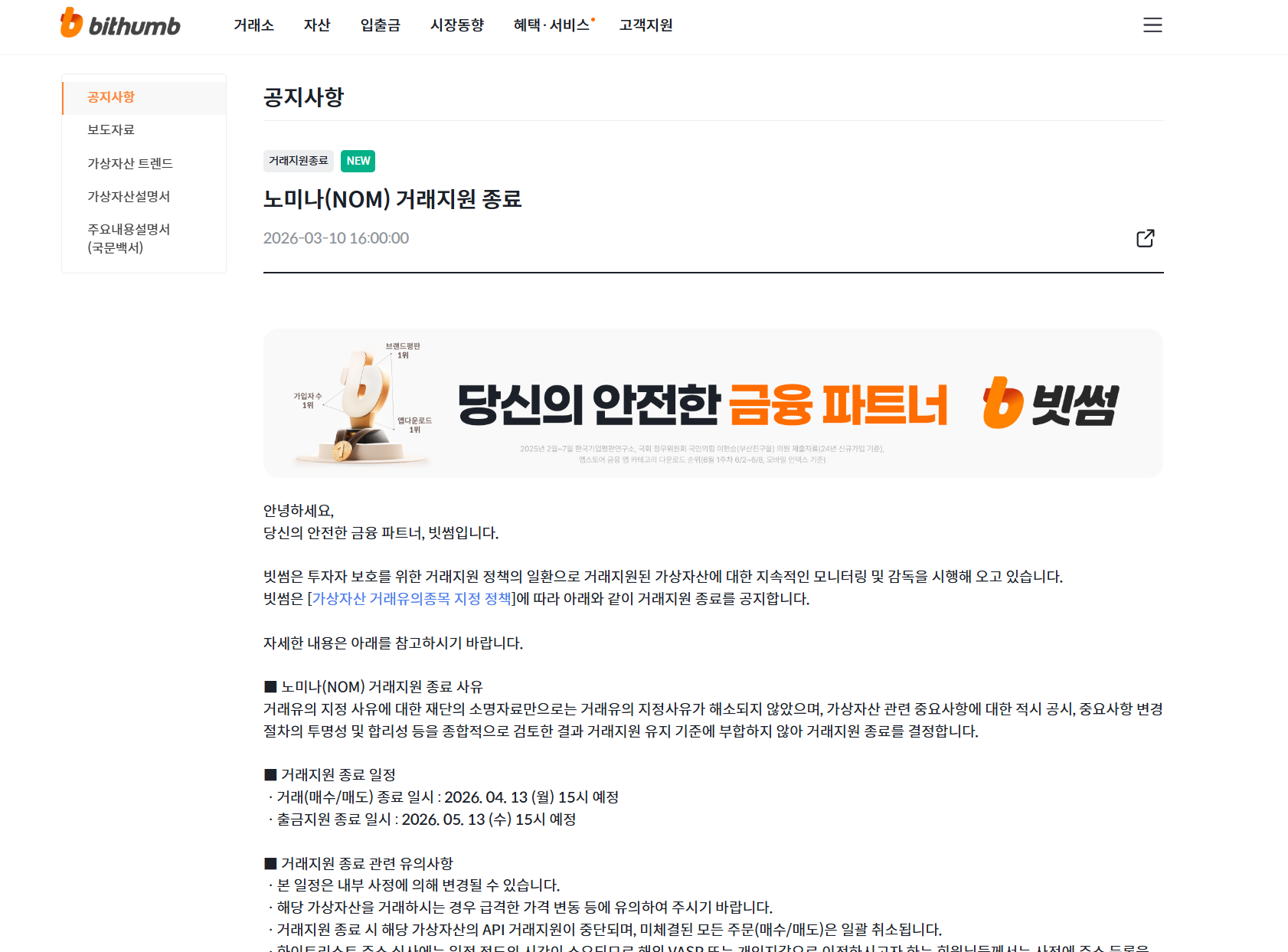Click the share/external link icon
The height and width of the screenshot is (952, 1288).
(1146, 238)
